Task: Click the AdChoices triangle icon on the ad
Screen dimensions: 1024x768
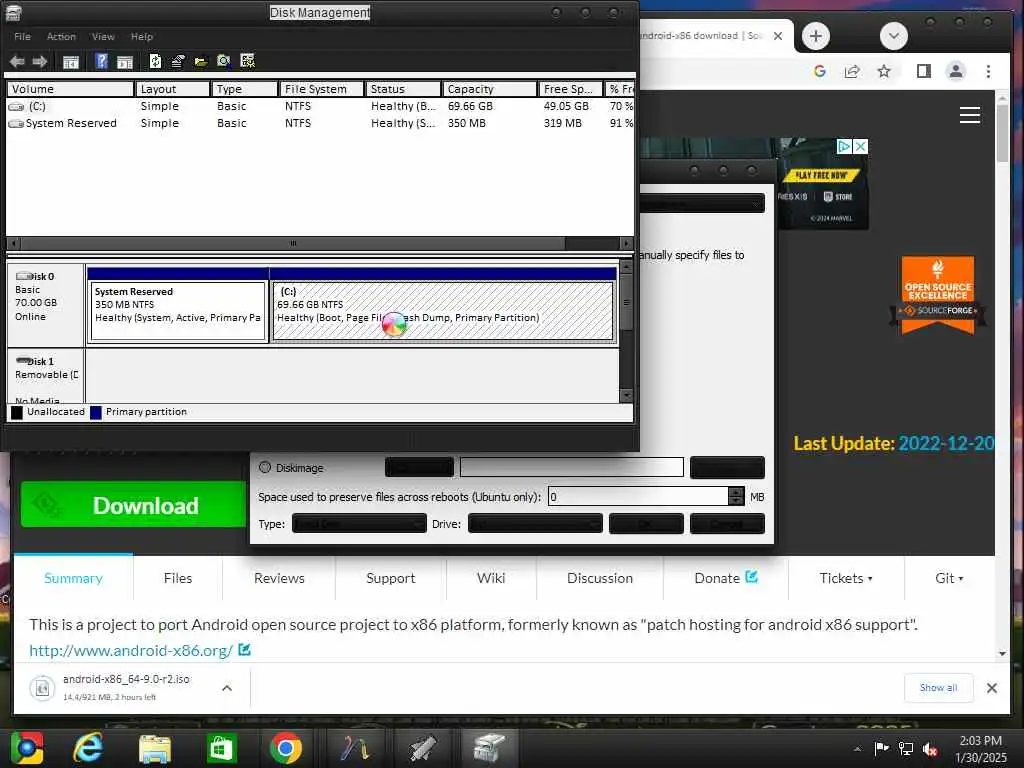Action: pyautogui.click(x=844, y=146)
